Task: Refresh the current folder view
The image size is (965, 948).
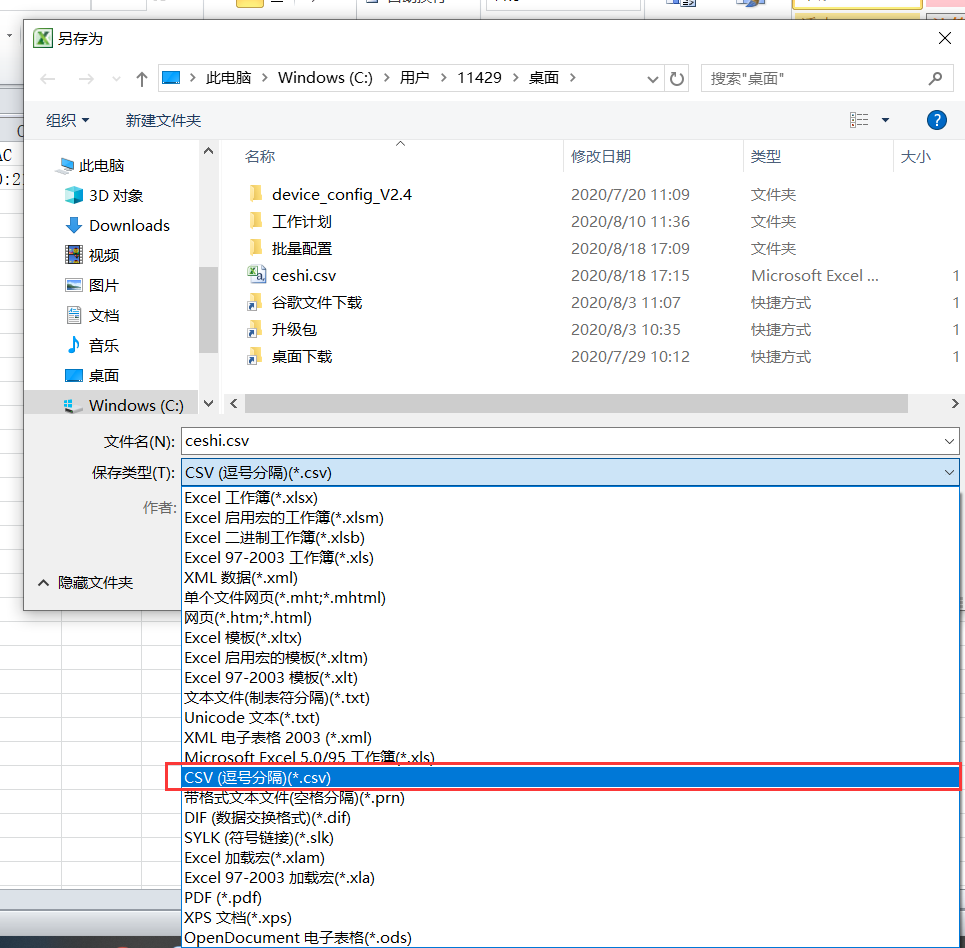Action: 677,78
